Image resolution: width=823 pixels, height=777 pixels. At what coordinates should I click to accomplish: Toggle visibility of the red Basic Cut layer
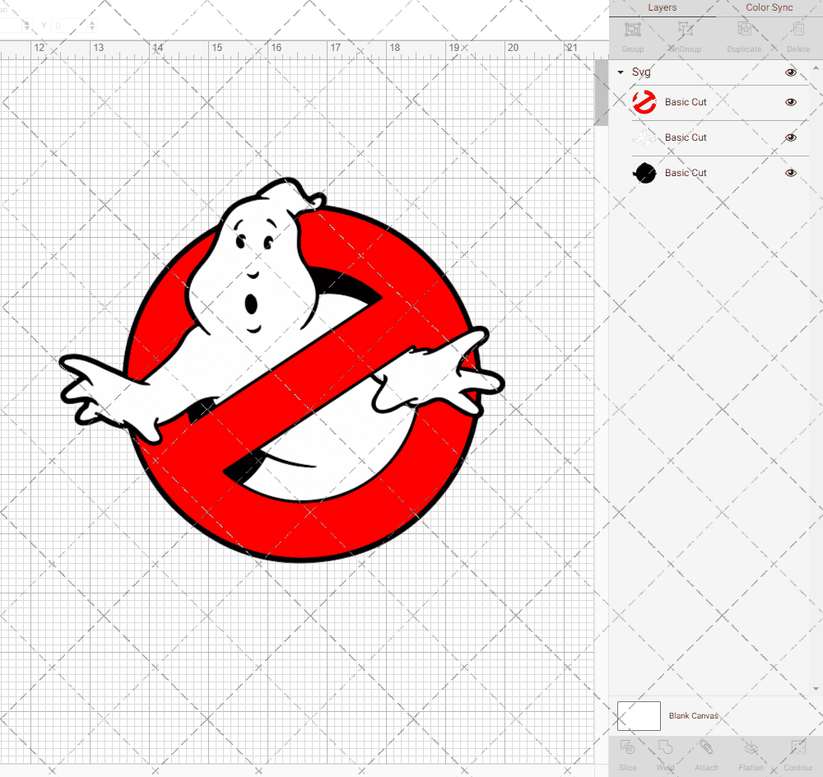tap(790, 102)
